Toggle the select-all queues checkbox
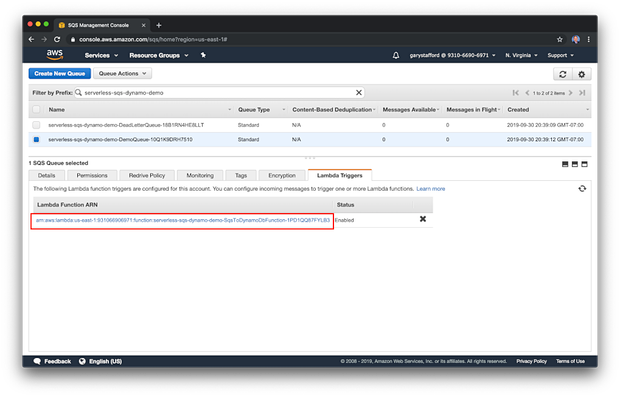 click(x=36, y=110)
